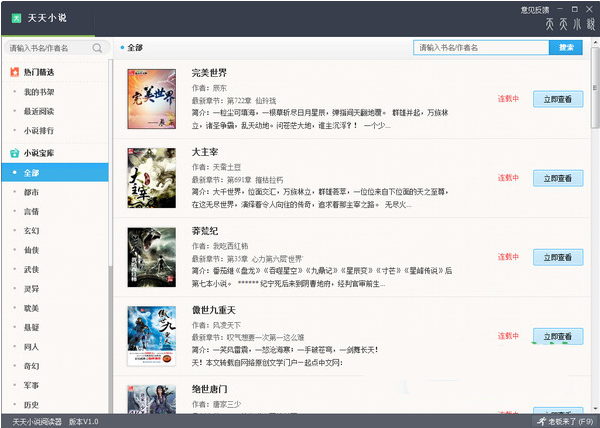Click the 大主宰 title text

[205, 152]
